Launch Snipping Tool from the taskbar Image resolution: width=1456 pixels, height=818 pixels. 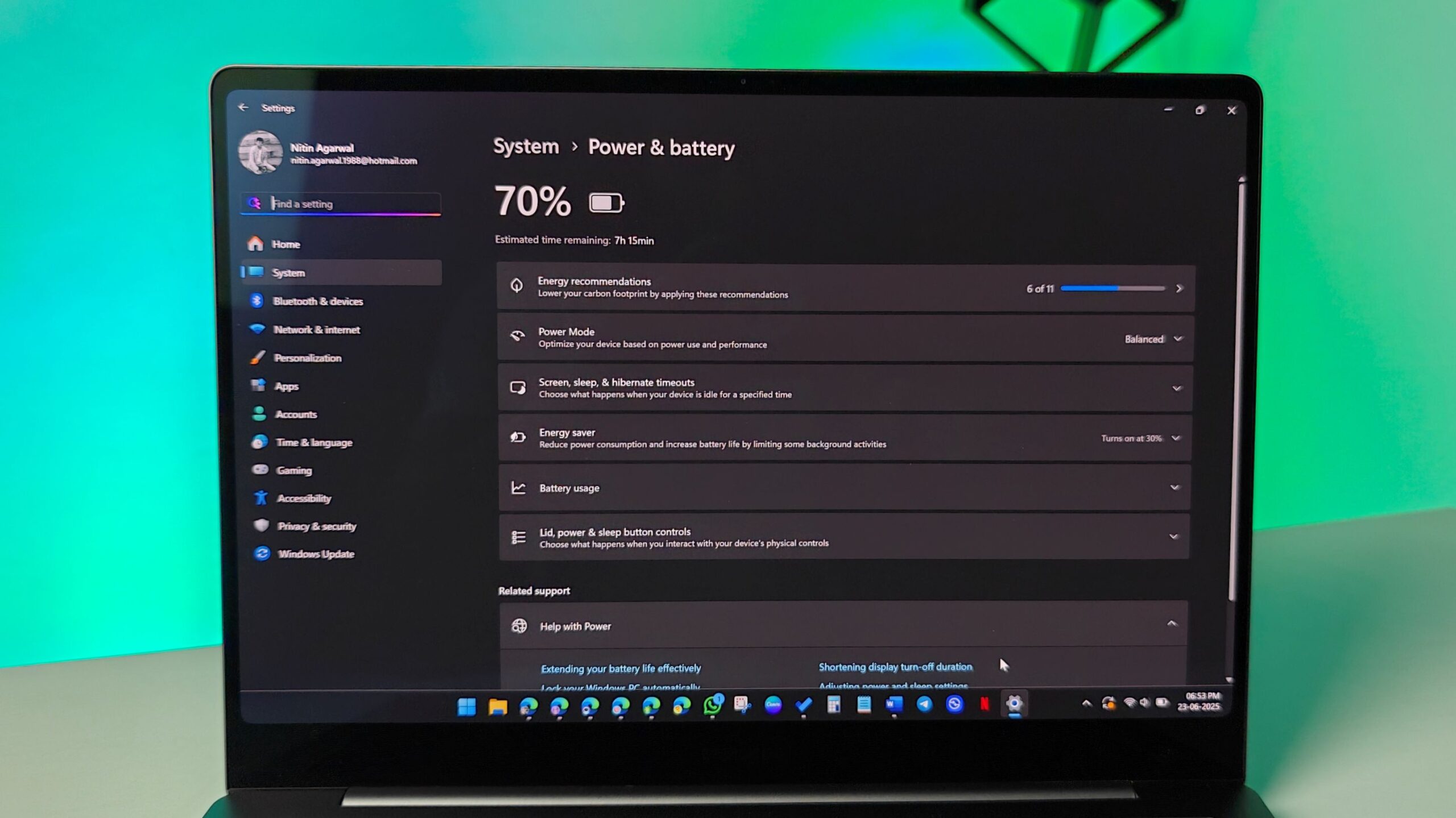tap(742, 705)
